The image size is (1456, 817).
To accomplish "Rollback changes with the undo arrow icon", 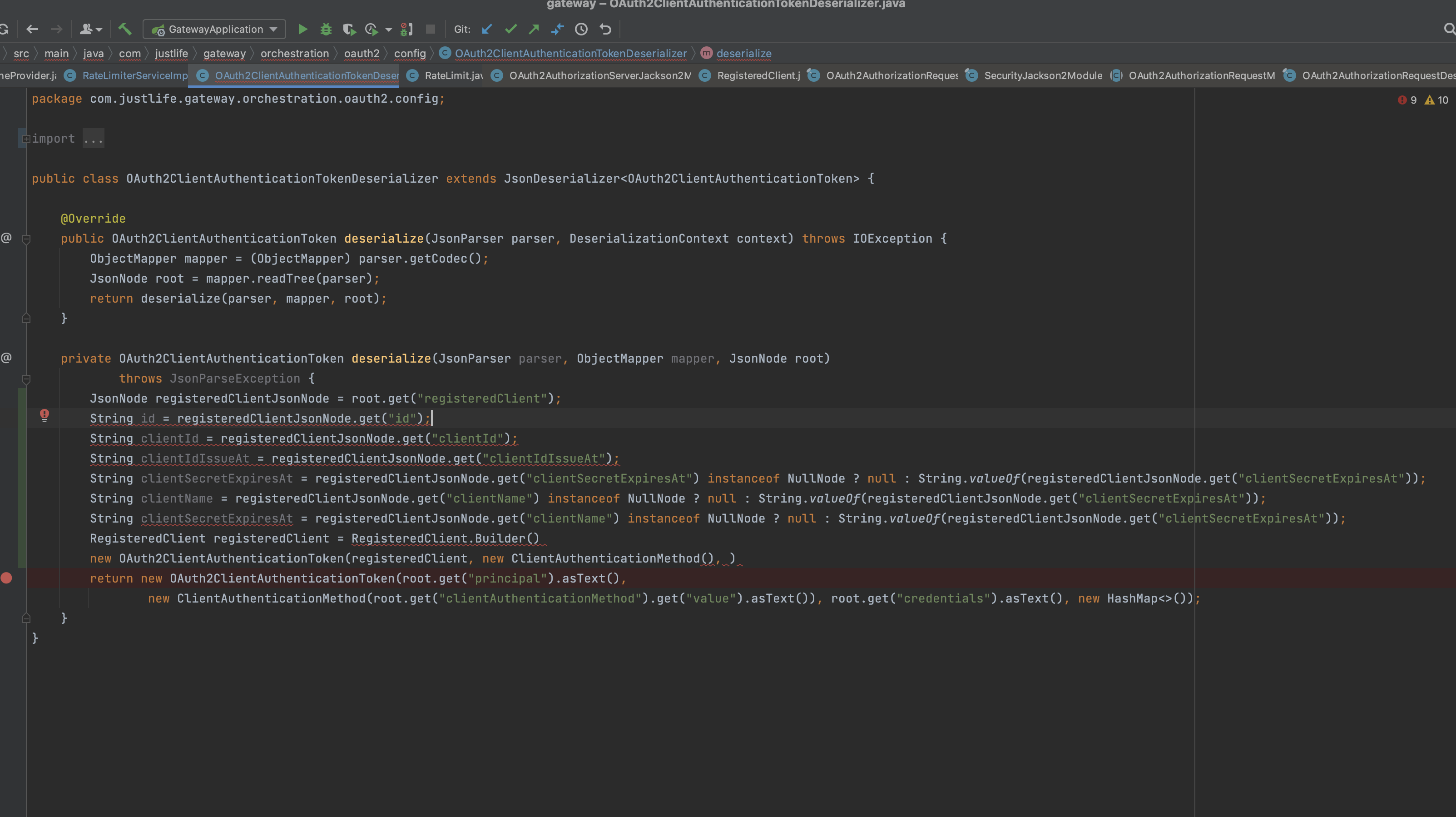I will pyautogui.click(x=605, y=29).
